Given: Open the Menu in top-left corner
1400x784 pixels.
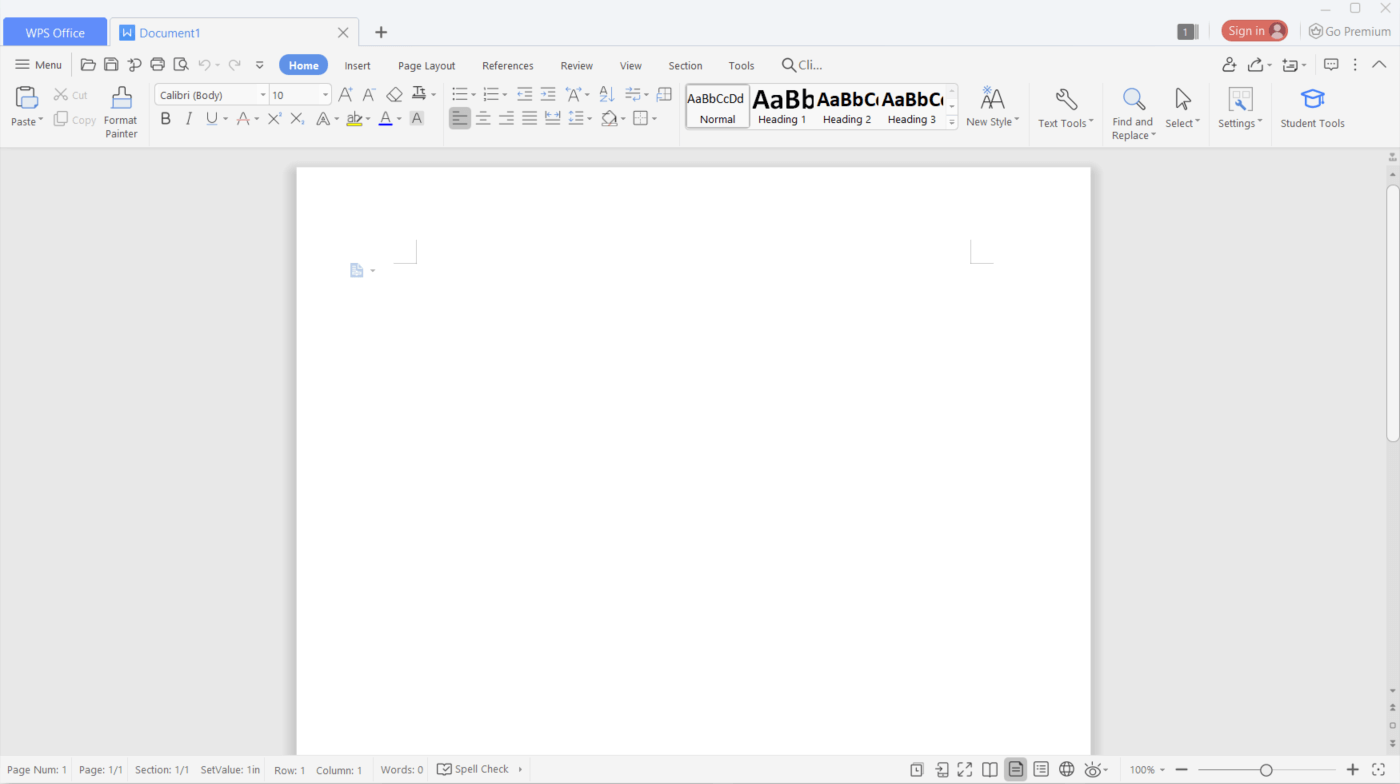Looking at the screenshot, I should pos(38,64).
